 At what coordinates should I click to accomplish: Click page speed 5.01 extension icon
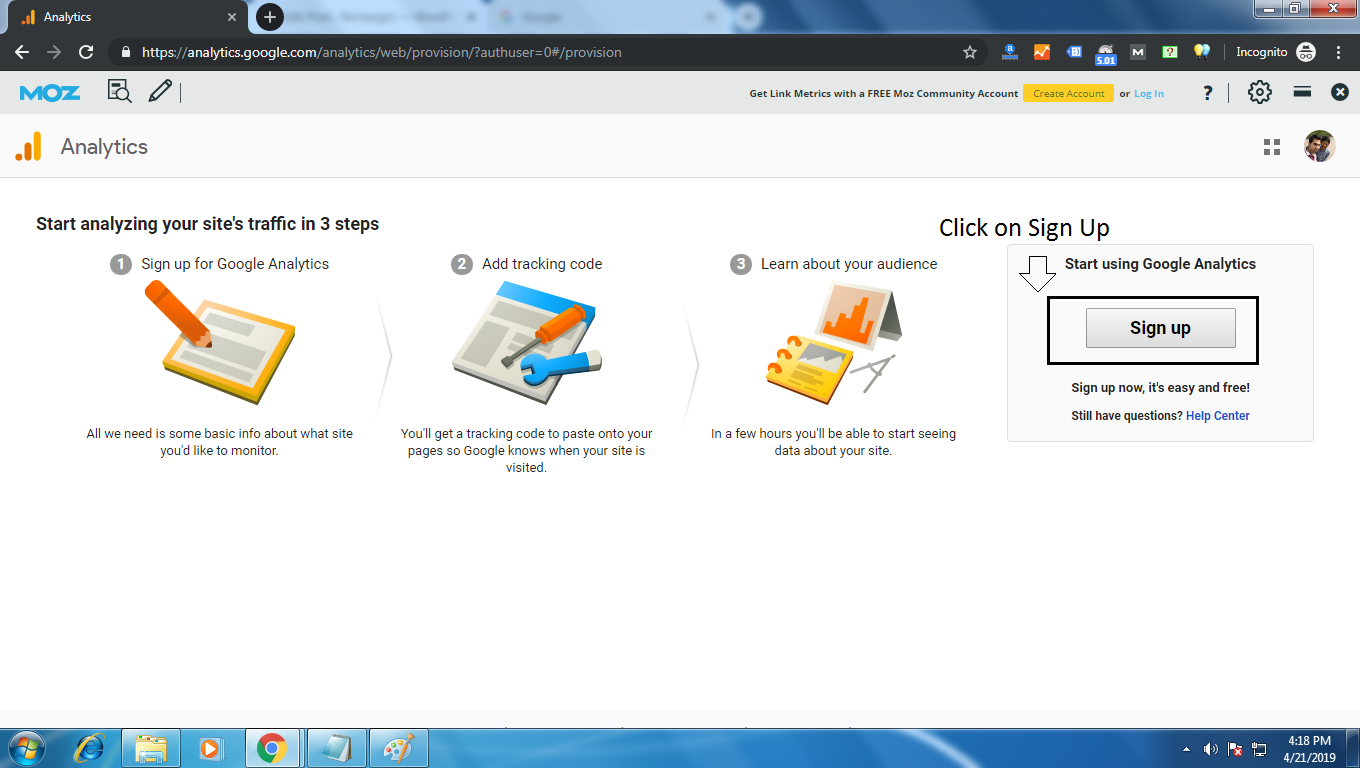(x=1106, y=54)
